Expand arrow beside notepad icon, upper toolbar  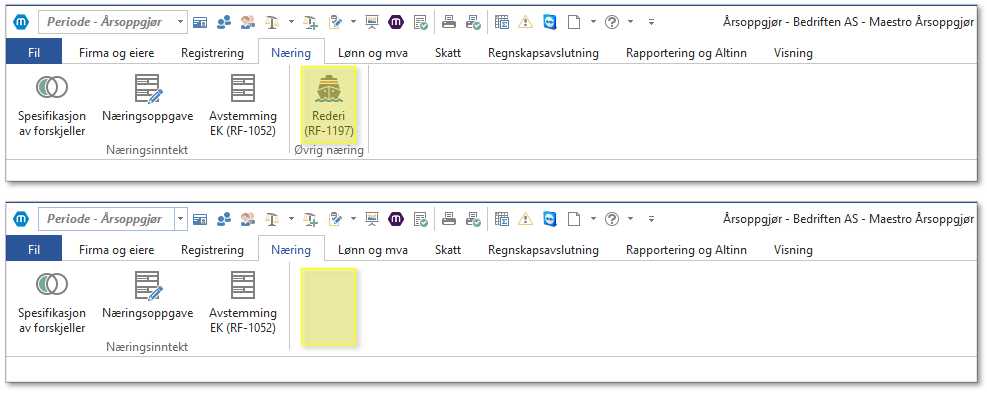pyautogui.click(x=354, y=23)
